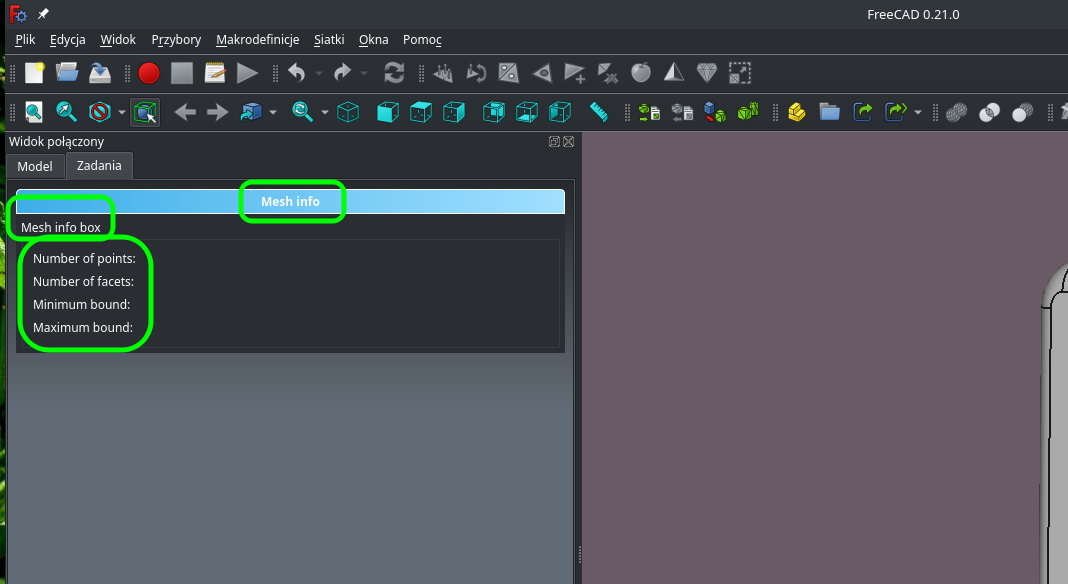The image size is (1068, 584).
Task: Set right view
Action: pos(454,112)
